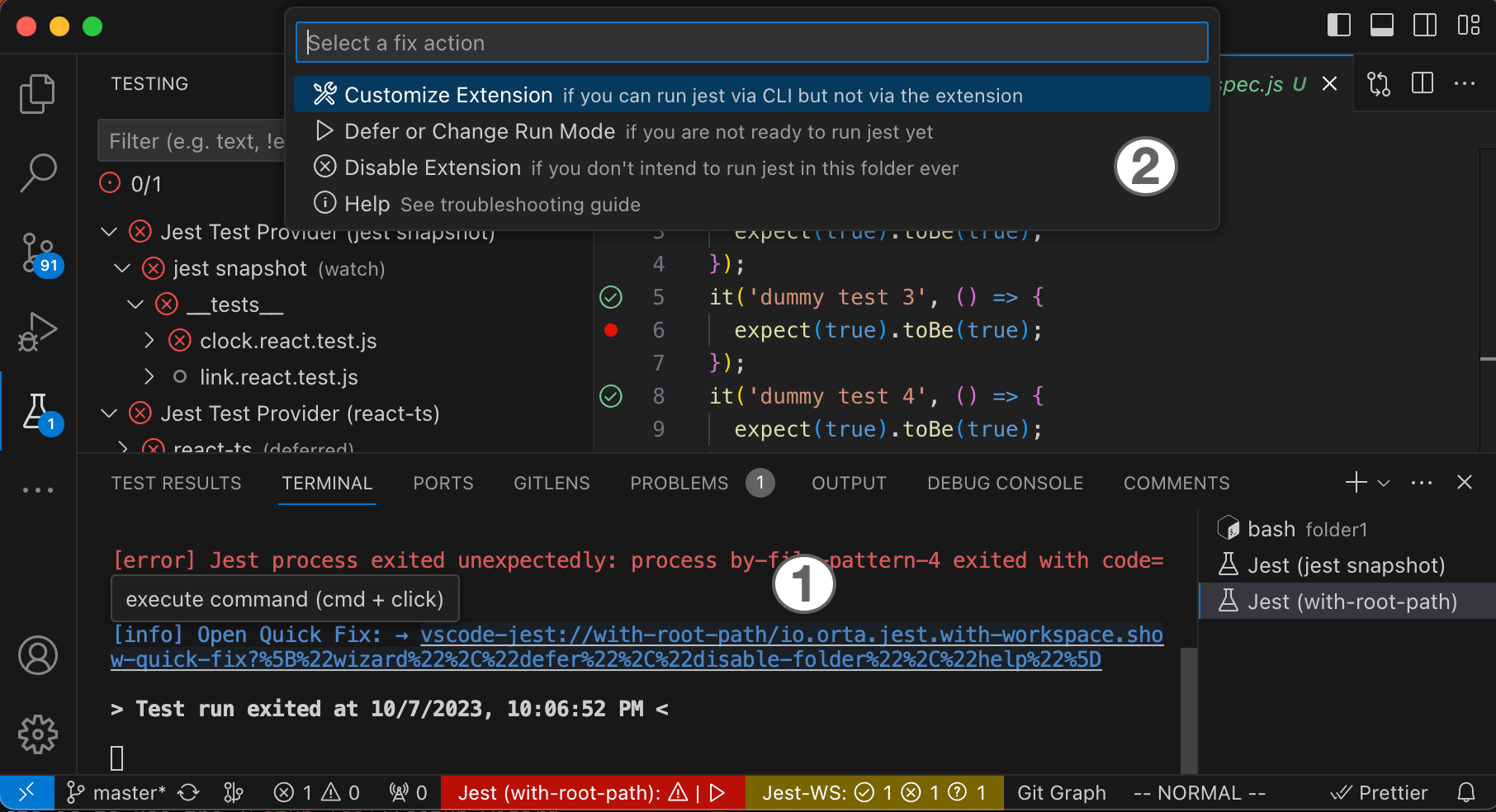This screenshot has width=1496, height=812.
Task: Collapse Jest Test Provider (jest snapshot) node
Action: click(x=109, y=232)
